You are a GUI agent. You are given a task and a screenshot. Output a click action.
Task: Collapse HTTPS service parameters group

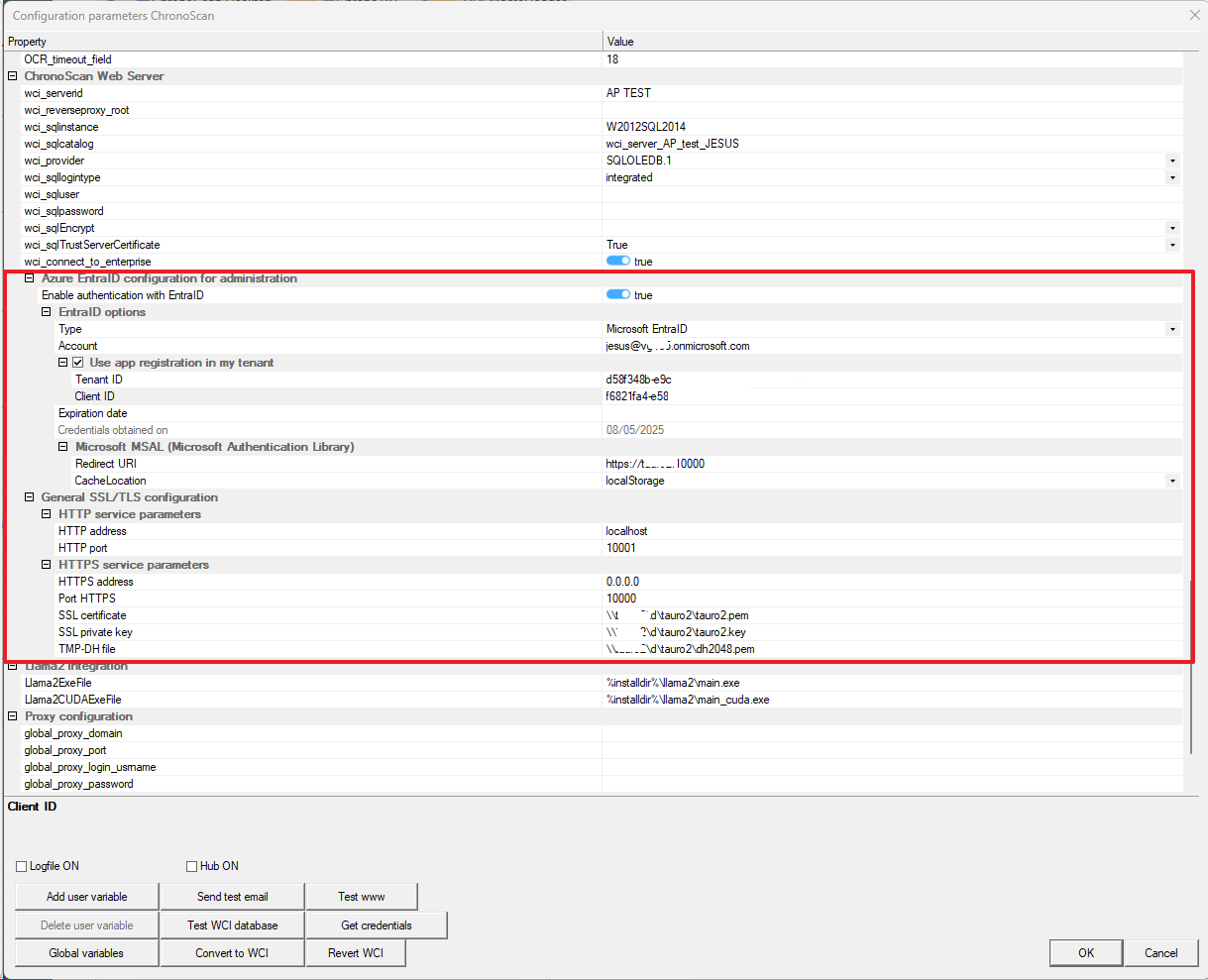pyautogui.click(x=47, y=565)
